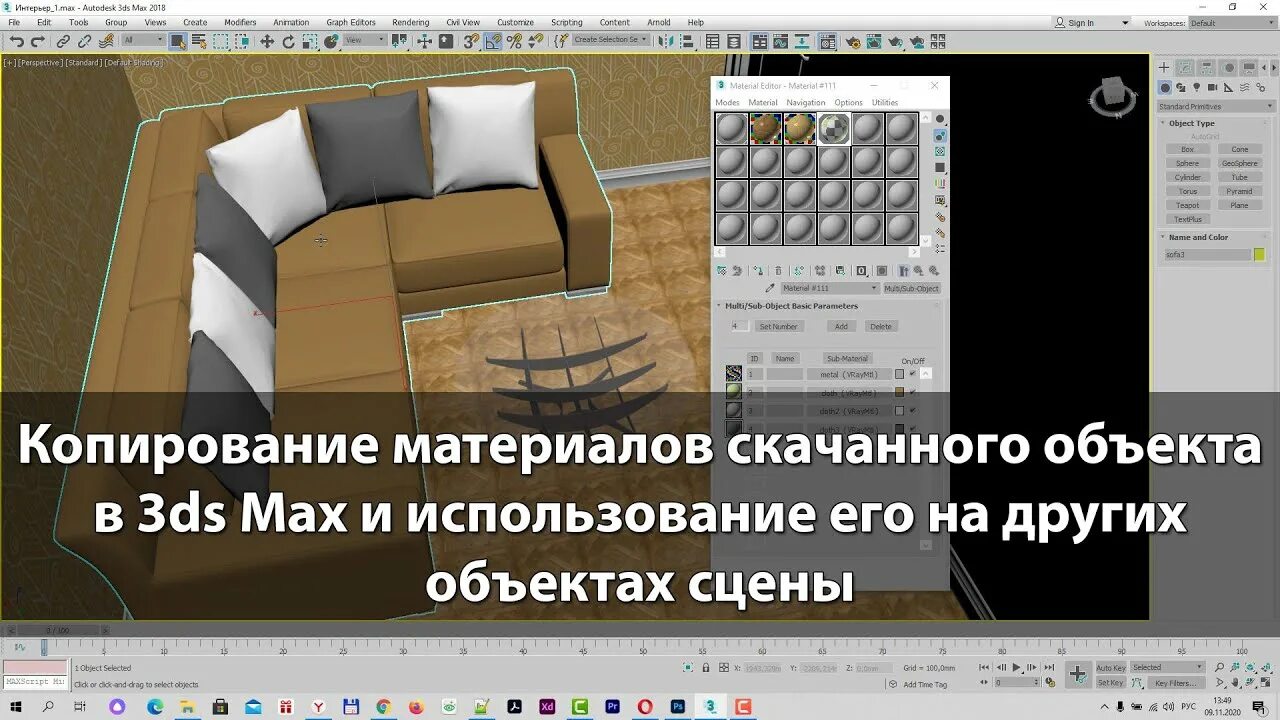This screenshot has width=1280, height=720.
Task: Switch to Cameras category in Create panel
Action: pyautogui.click(x=1212, y=88)
